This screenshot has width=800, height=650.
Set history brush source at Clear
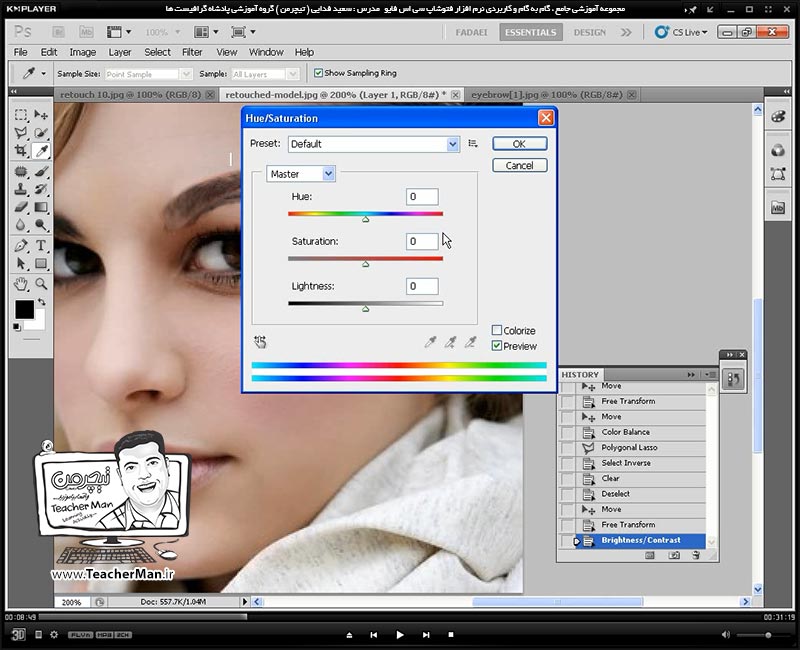point(566,479)
